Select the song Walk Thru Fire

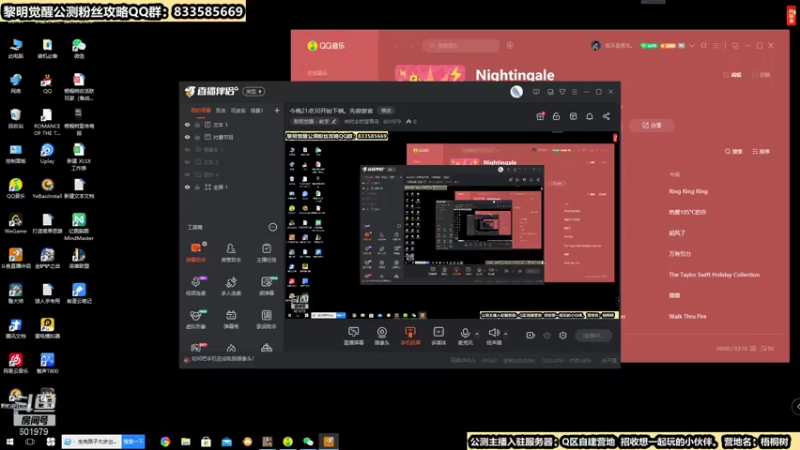pyautogui.click(x=687, y=316)
